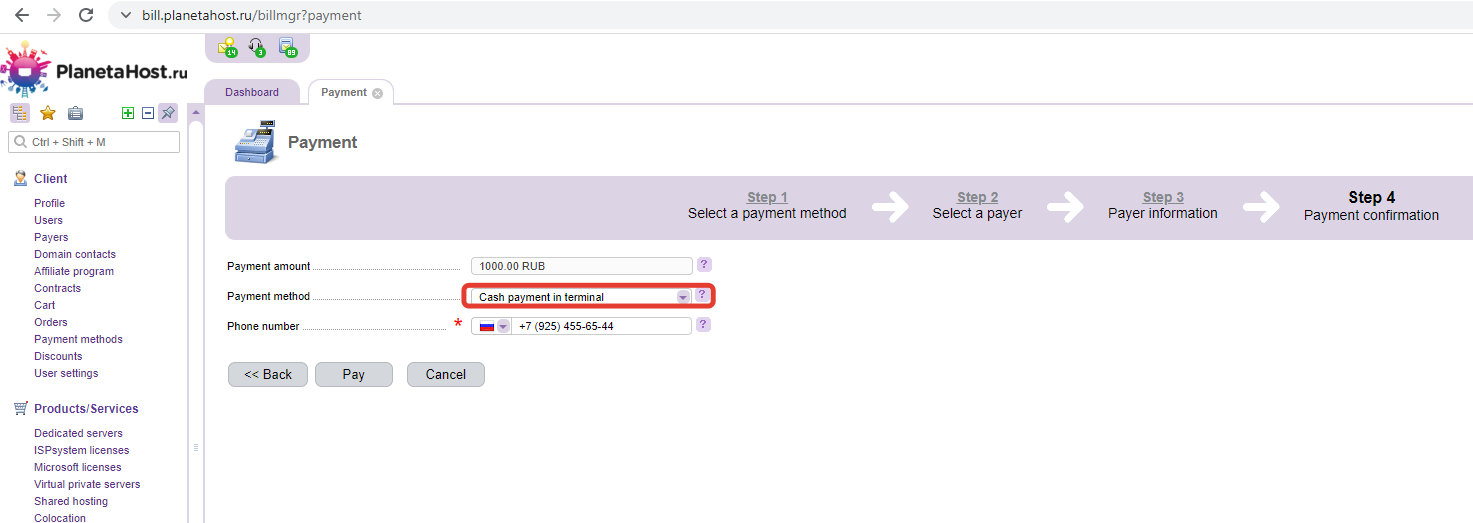
Task: Open the phone country flag dropdown
Action: click(493, 326)
